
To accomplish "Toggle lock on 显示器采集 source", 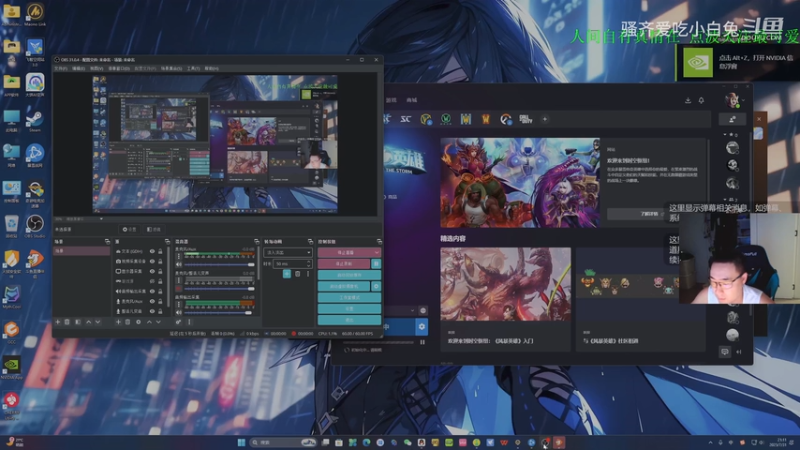I will pyautogui.click(x=160, y=271).
